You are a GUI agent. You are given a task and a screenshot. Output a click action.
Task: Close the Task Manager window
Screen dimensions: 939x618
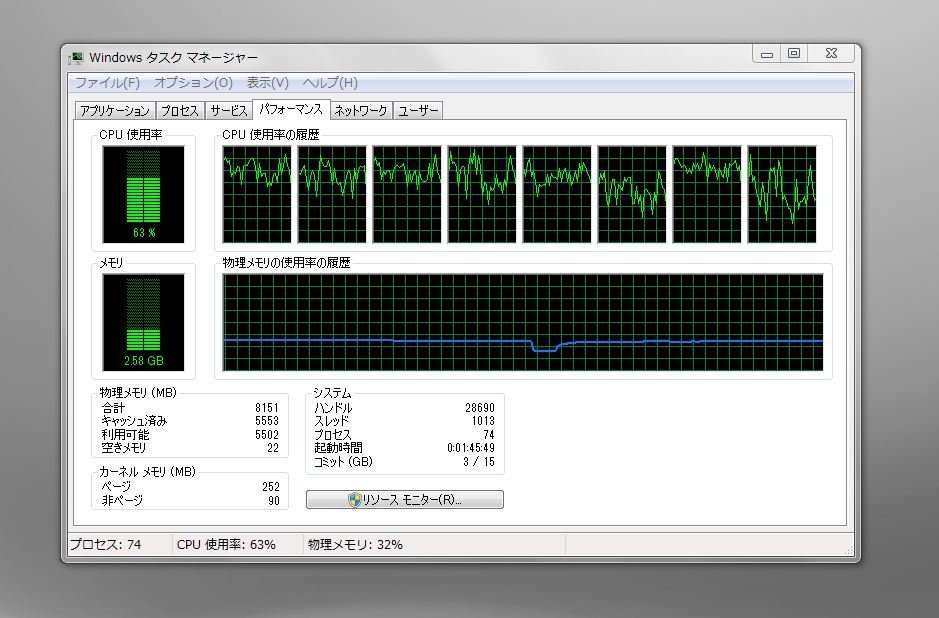(831, 54)
